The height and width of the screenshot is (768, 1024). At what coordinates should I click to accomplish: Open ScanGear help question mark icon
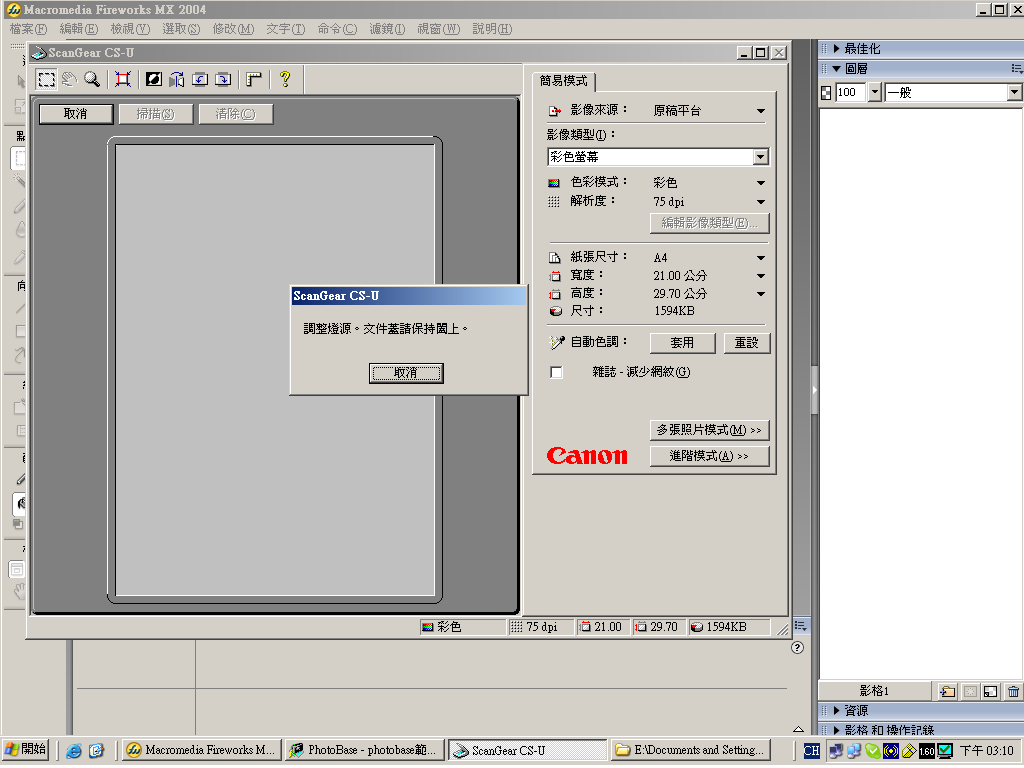pyautogui.click(x=285, y=80)
